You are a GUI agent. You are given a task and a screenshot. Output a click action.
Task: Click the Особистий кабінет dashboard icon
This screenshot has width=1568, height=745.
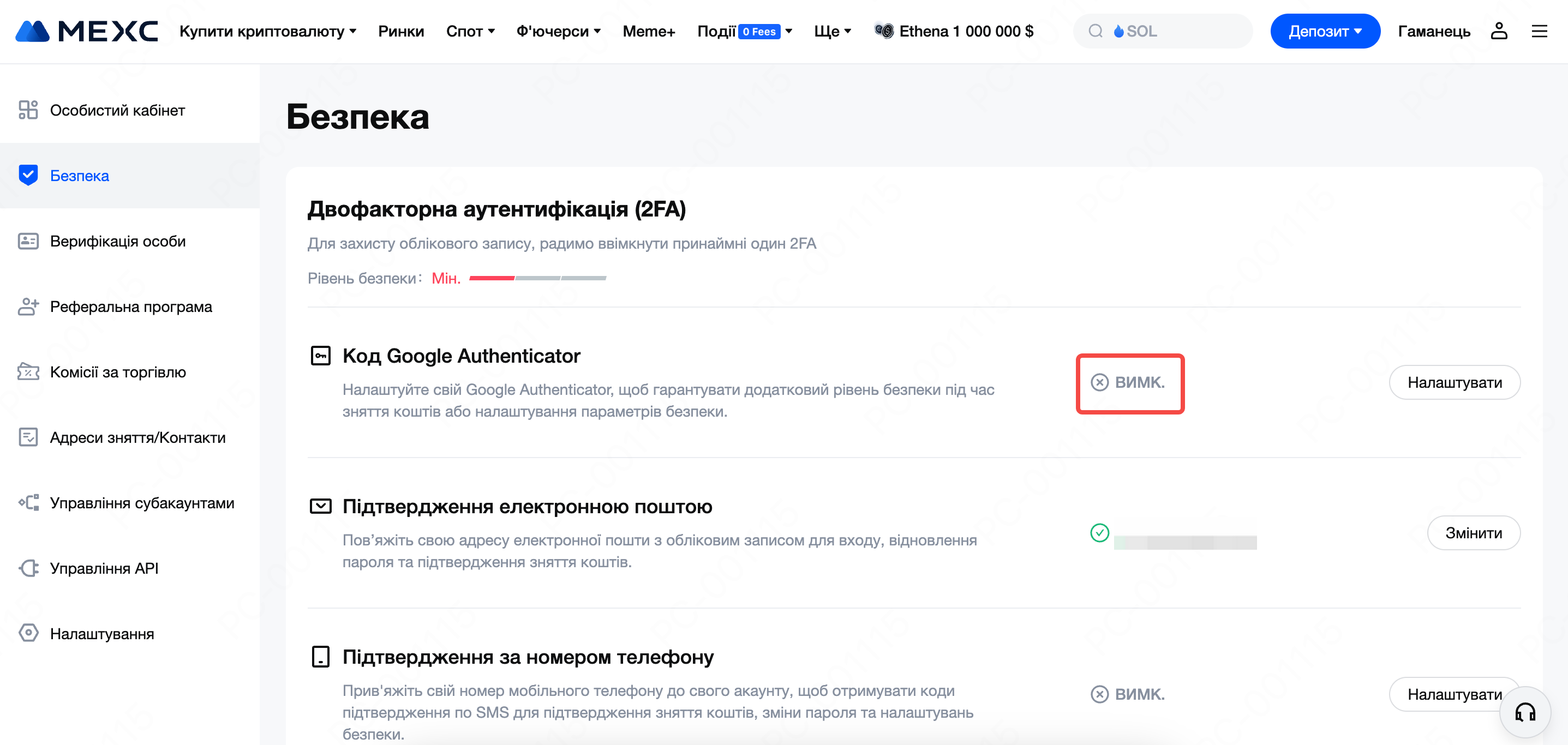[28, 110]
